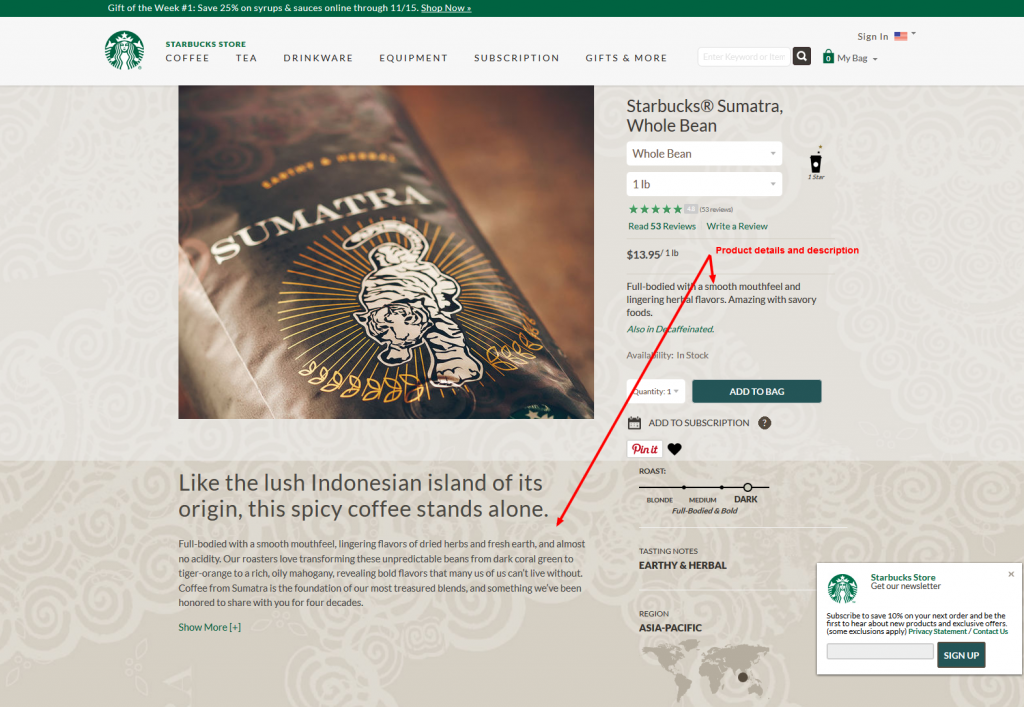The height and width of the screenshot is (707, 1024).
Task: Open the Equipment menu
Action: point(413,58)
